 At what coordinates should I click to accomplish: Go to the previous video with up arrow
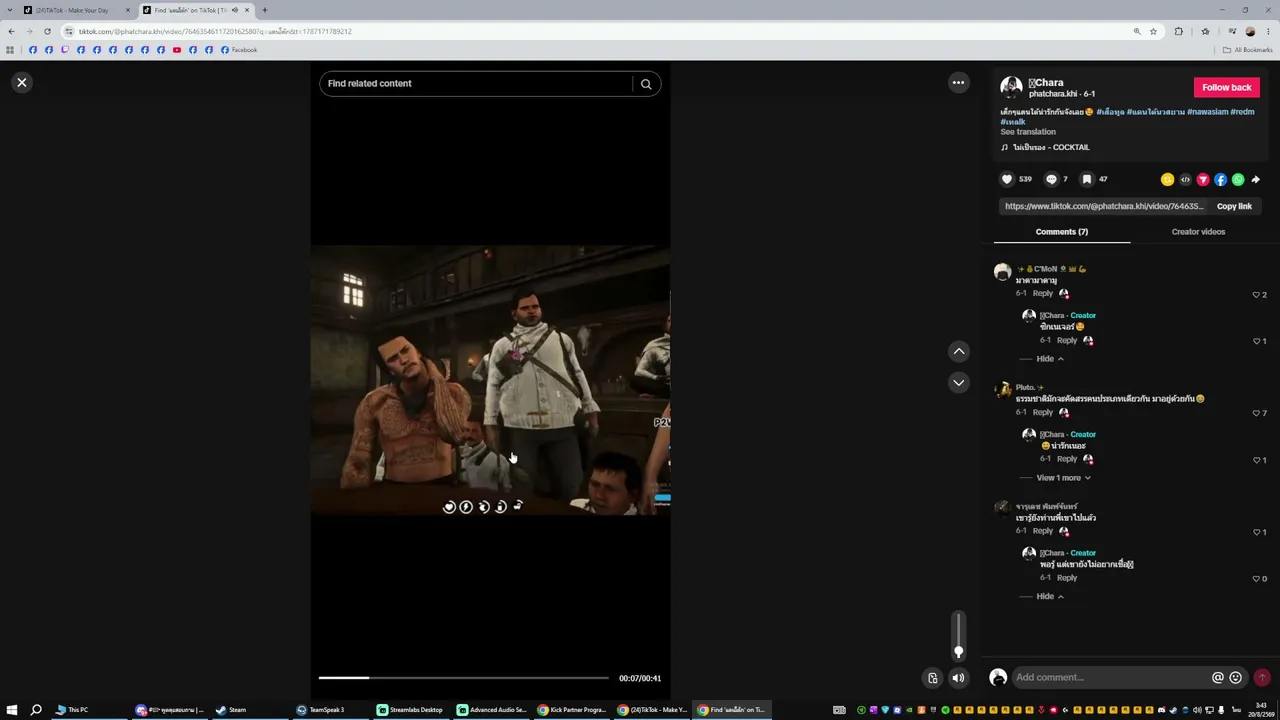coord(959,351)
